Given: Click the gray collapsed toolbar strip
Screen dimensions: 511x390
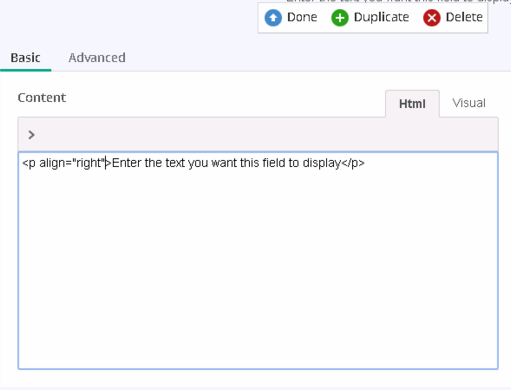Looking at the screenshot, I should (x=258, y=134).
